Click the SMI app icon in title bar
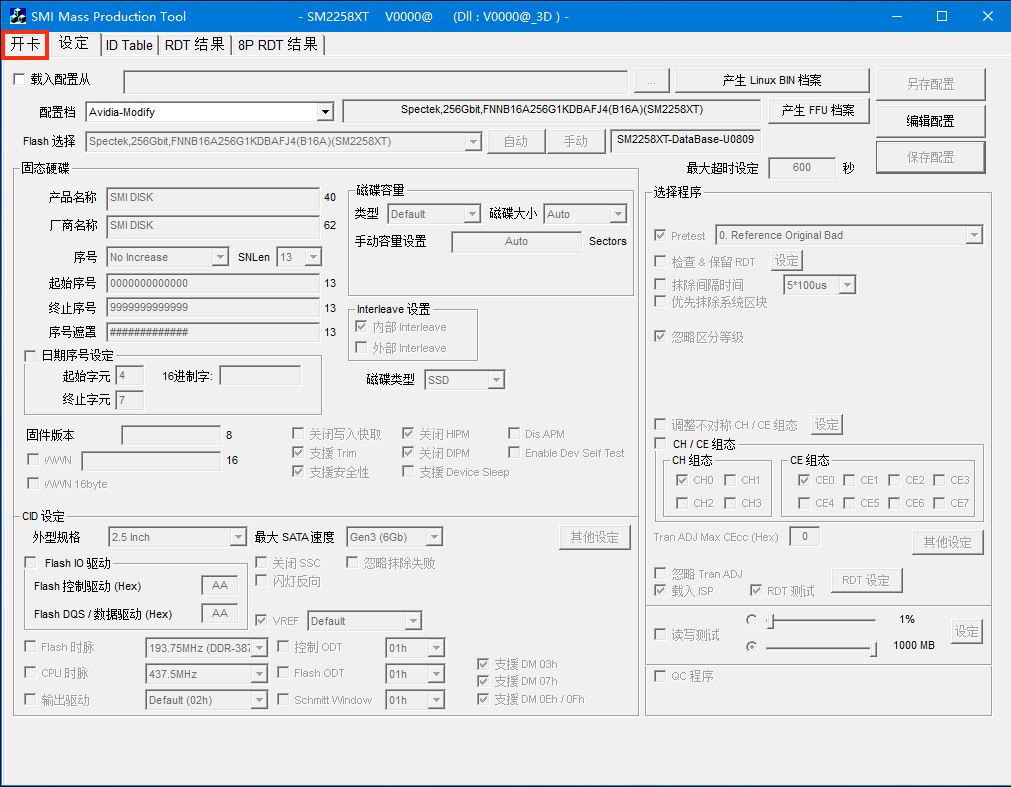Viewport: 1011px width, 787px height. pyautogui.click(x=17, y=16)
